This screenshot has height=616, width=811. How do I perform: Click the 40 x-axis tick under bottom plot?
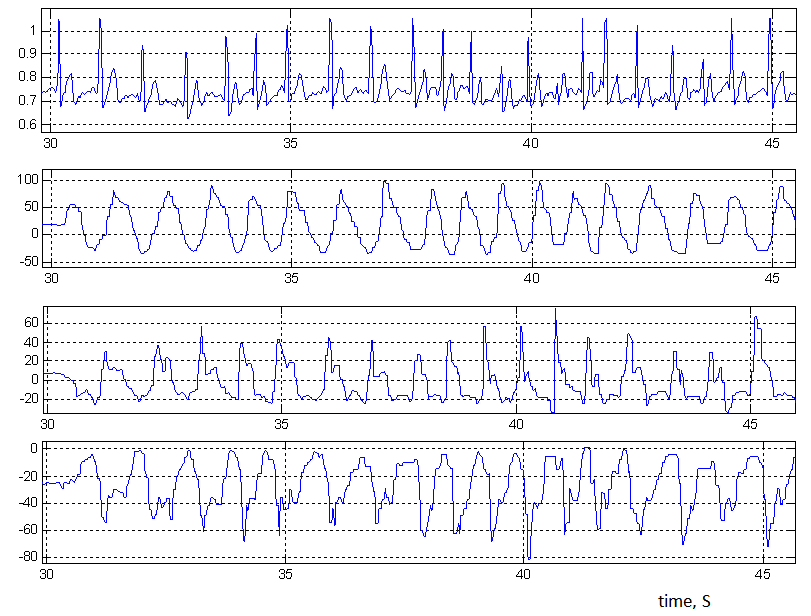click(x=523, y=576)
